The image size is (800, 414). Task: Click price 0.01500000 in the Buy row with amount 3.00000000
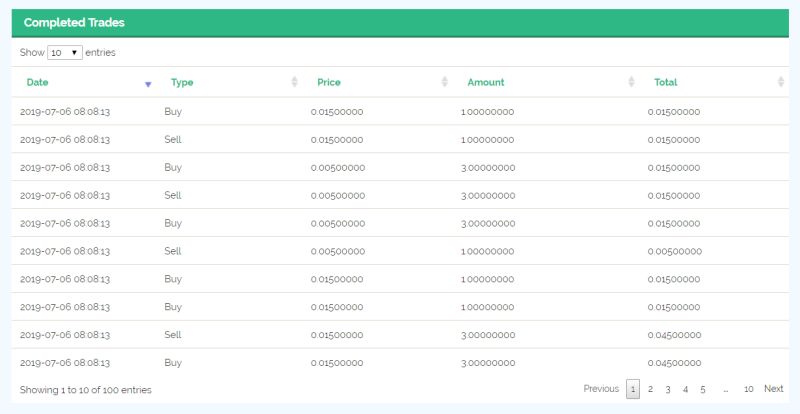pos(337,363)
